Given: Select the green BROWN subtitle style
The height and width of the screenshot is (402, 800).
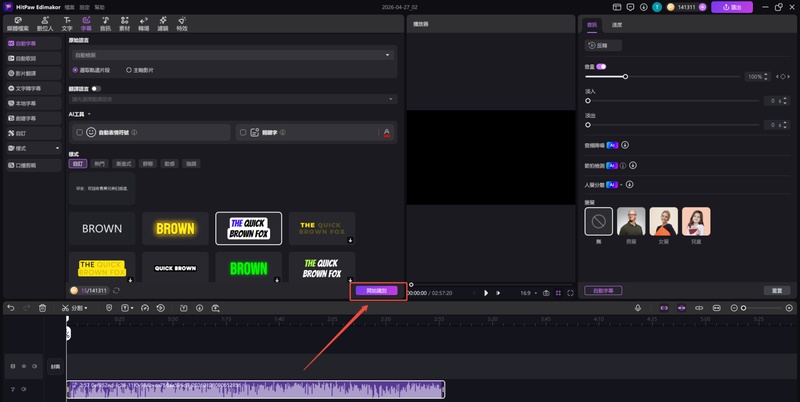Looking at the screenshot, I should coord(248,268).
